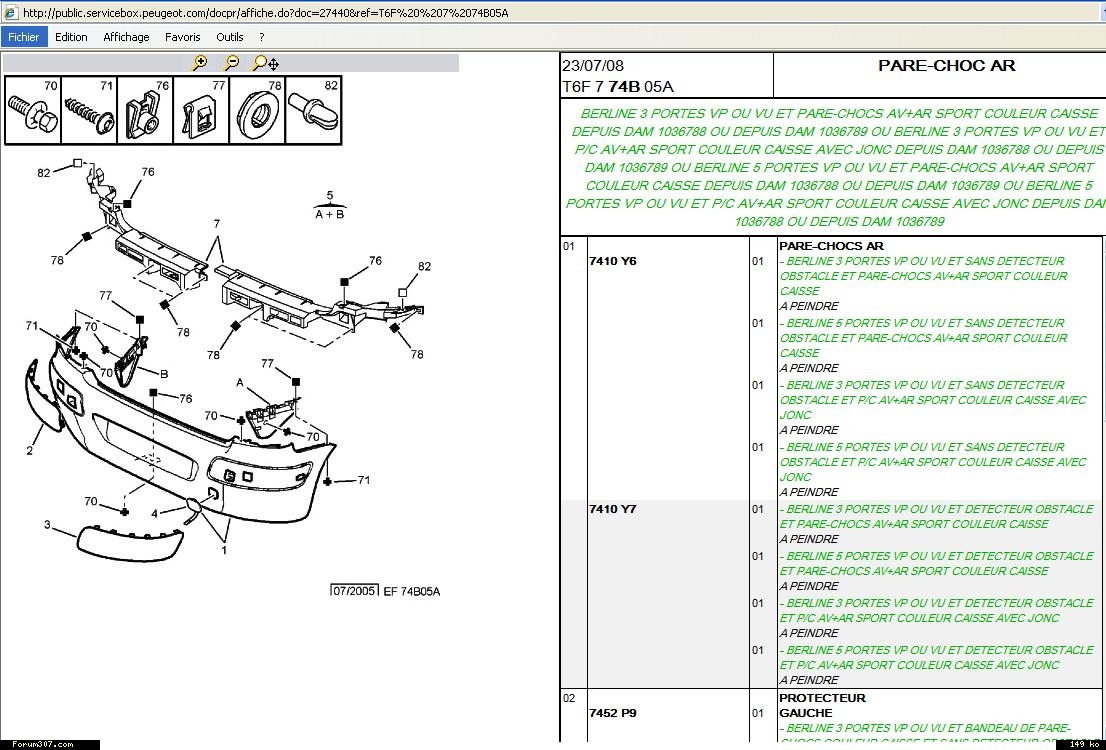Click diagram bracket label B

164,374
